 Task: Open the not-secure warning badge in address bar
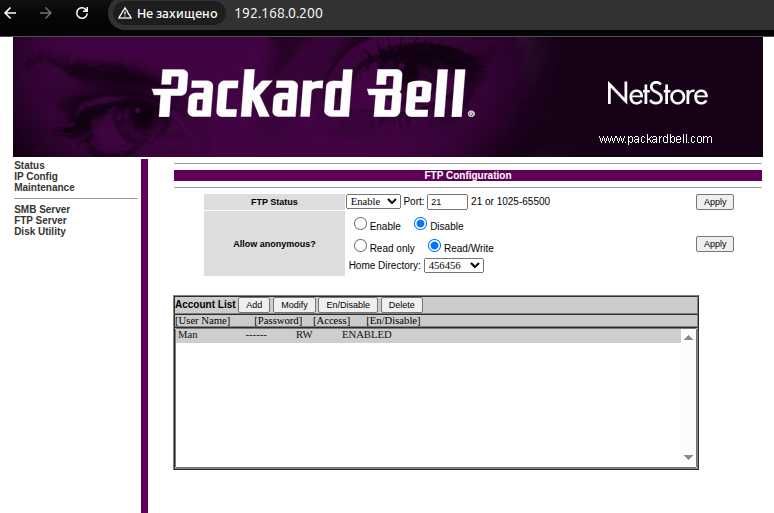point(168,13)
